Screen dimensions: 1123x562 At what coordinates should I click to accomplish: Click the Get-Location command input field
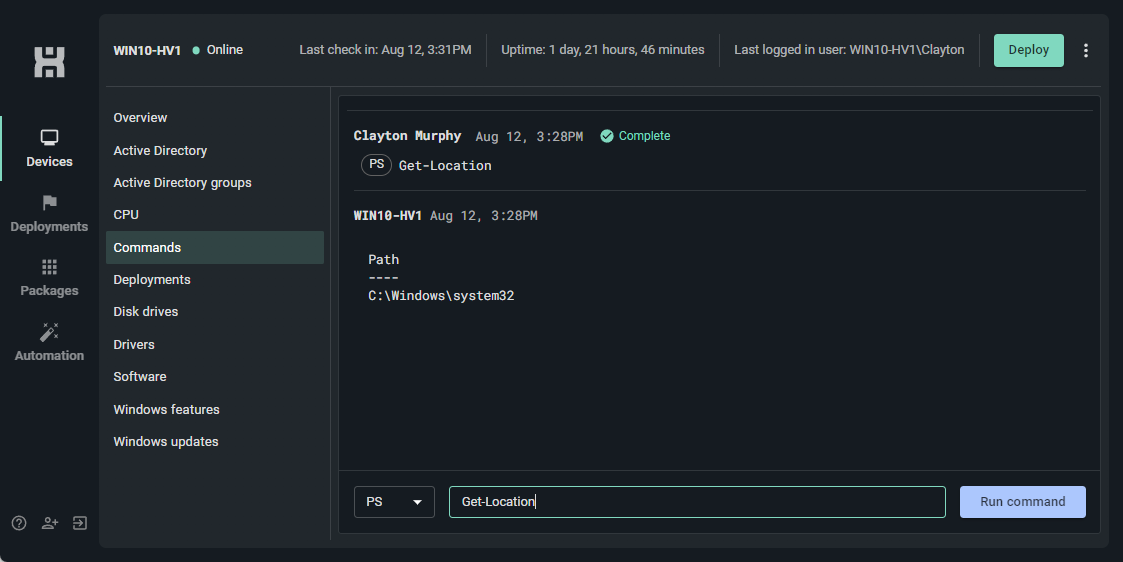697,502
